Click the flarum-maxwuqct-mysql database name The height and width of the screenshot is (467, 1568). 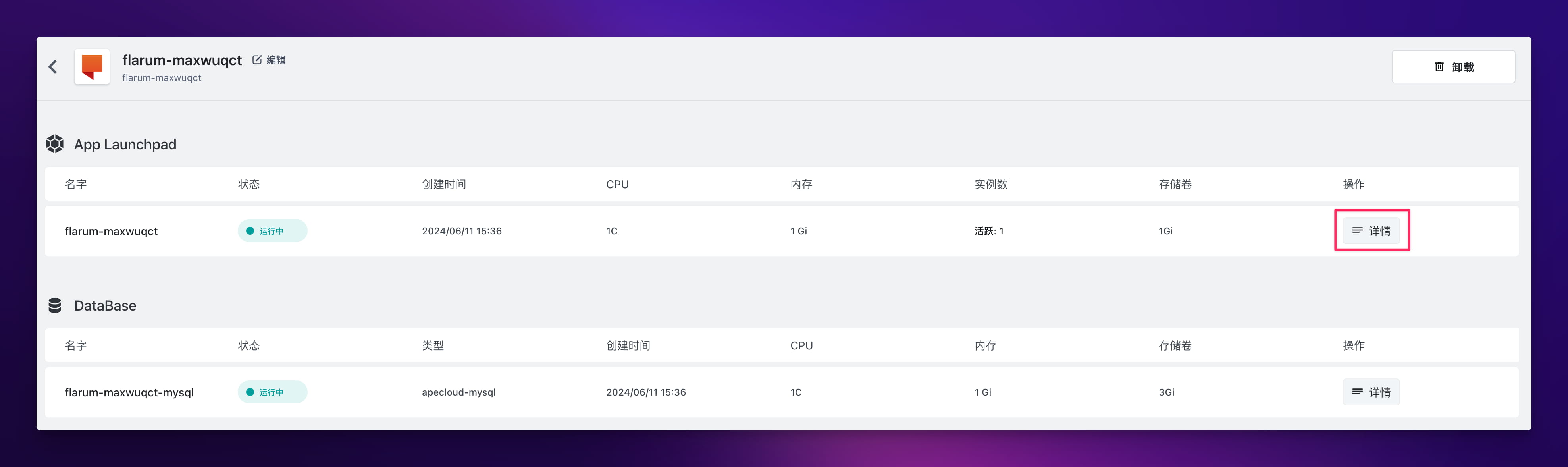click(129, 393)
